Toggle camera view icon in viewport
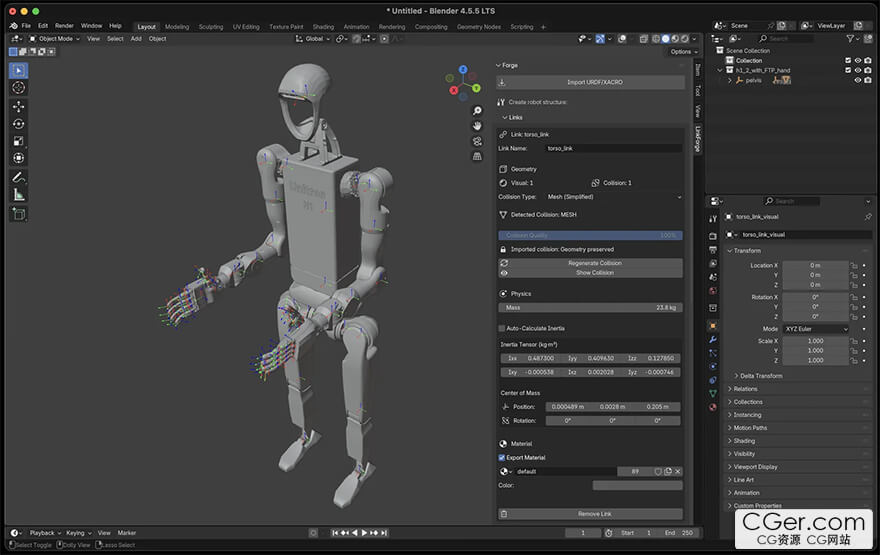 tap(477, 141)
